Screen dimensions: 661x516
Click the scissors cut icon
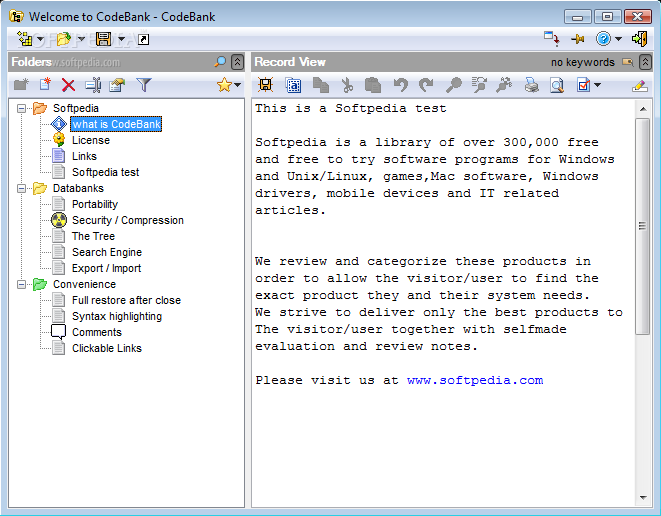coord(347,85)
